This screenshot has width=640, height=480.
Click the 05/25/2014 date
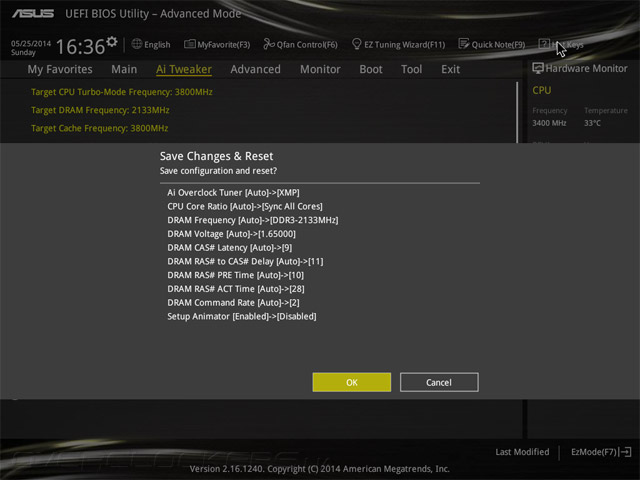click(31, 43)
